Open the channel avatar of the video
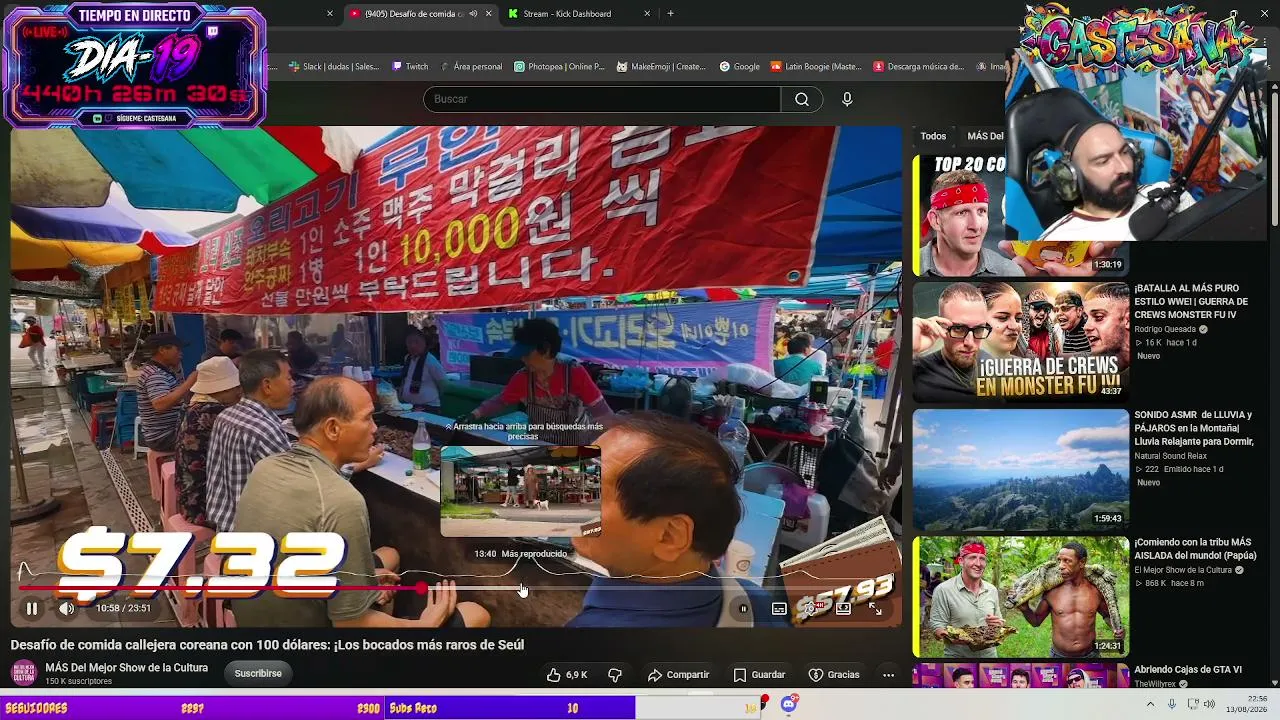1280x720 pixels. click(23, 673)
